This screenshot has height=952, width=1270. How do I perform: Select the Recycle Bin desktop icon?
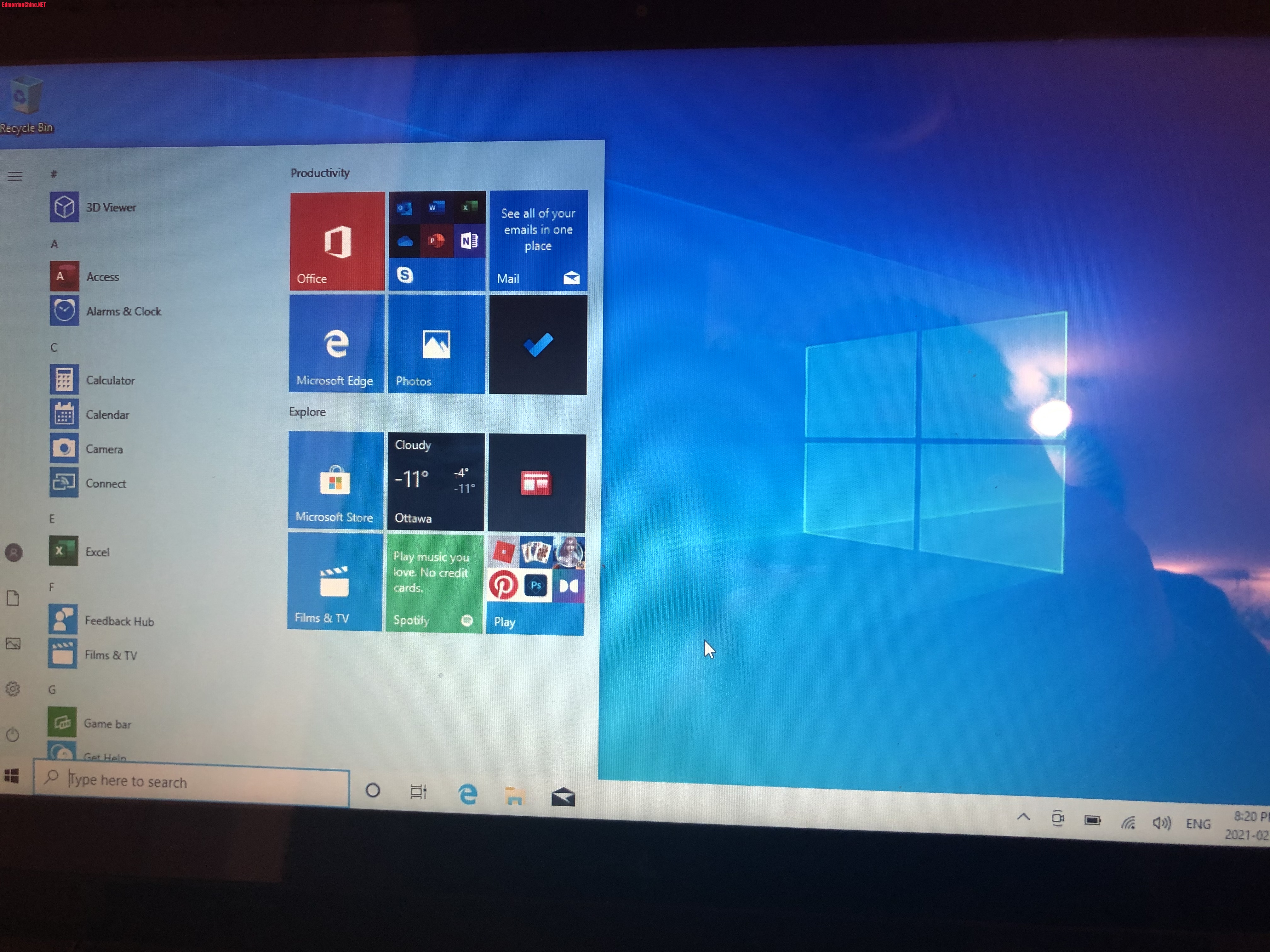26,105
